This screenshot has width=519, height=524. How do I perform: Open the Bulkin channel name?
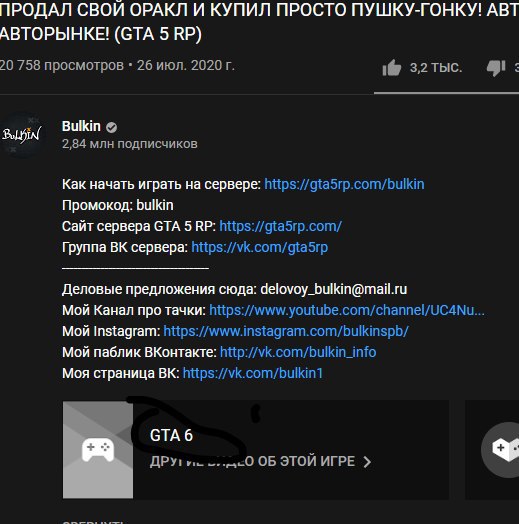[x=81, y=126]
